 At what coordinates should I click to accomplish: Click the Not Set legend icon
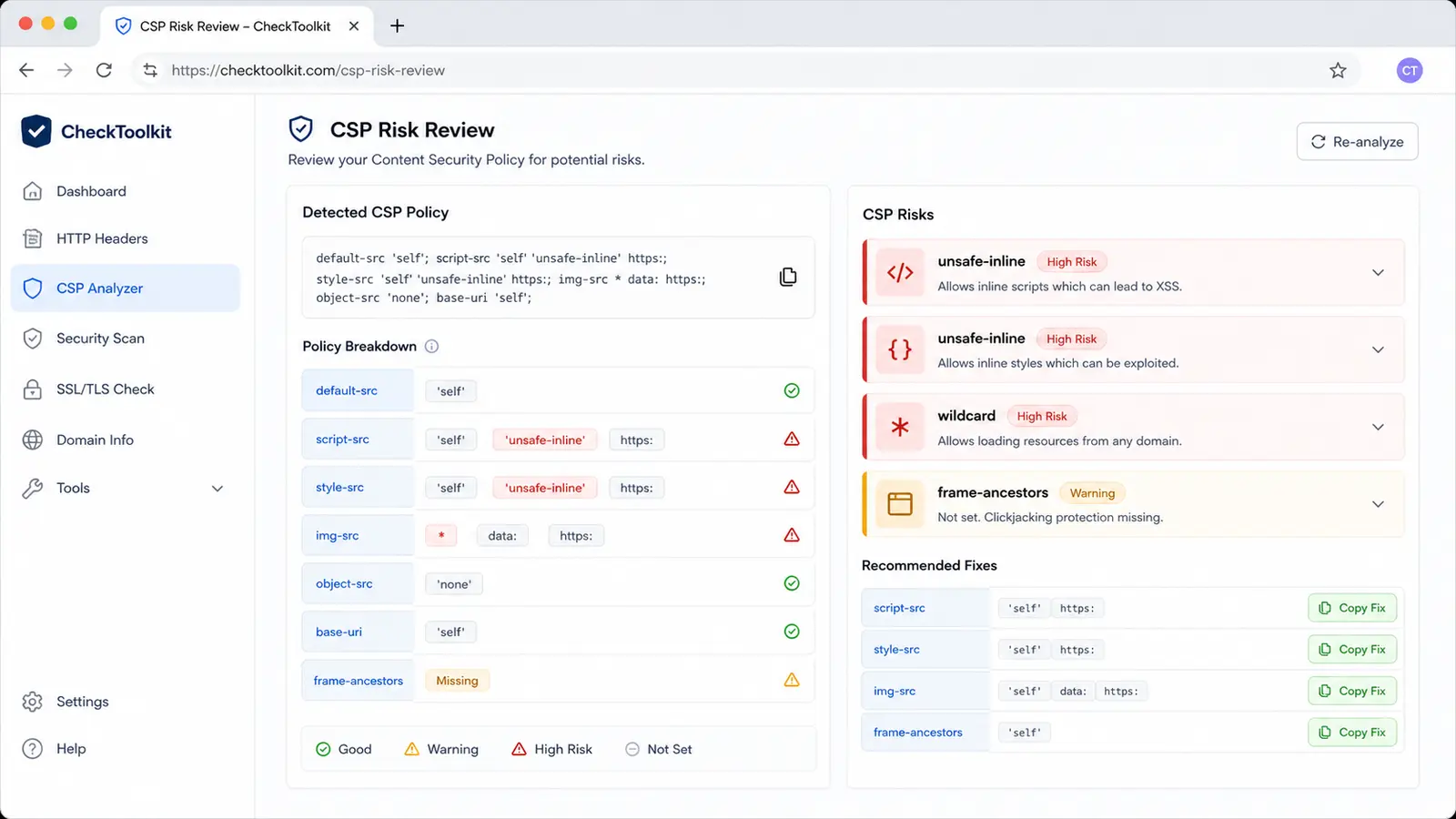[x=632, y=749]
